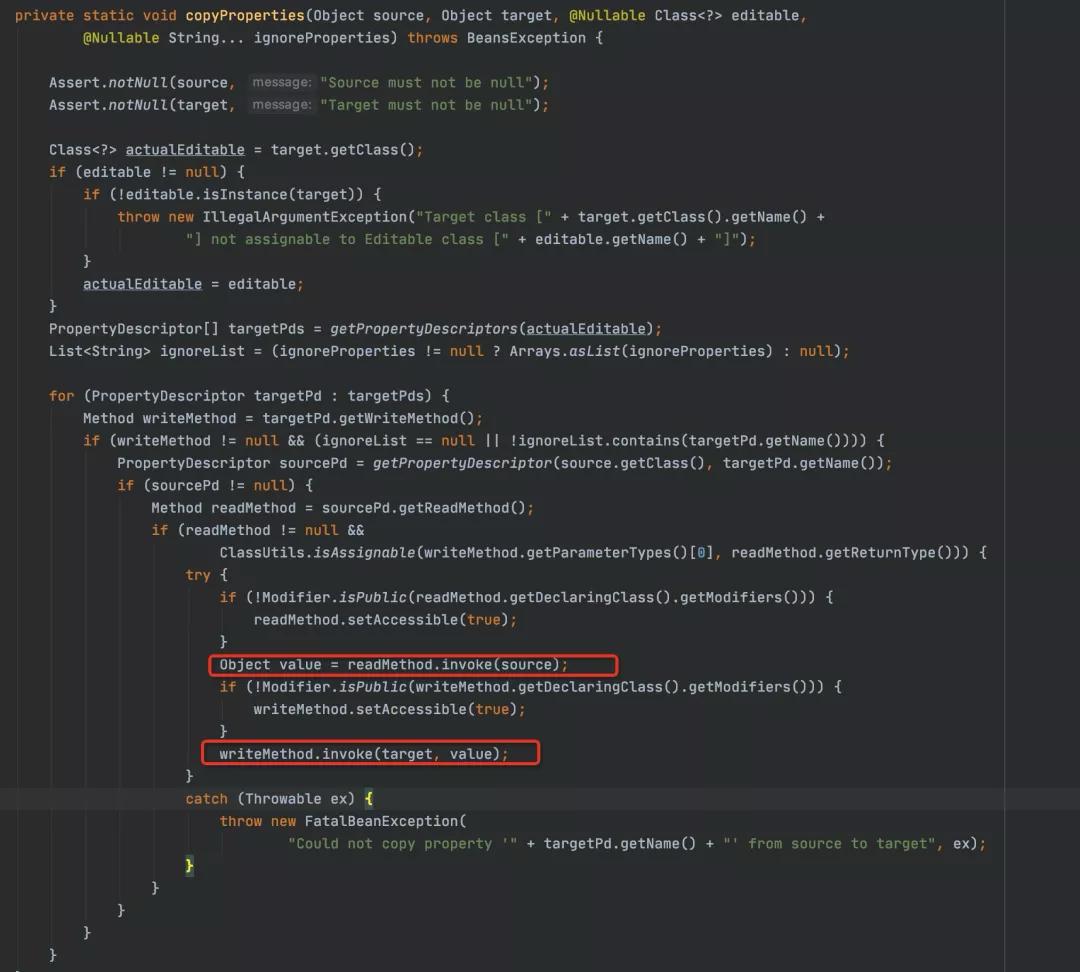Image resolution: width=1080 pixels, height=972 pixels.
Task: Click the "] not assignable to Editable class [" string
Action: pos(347,239)
